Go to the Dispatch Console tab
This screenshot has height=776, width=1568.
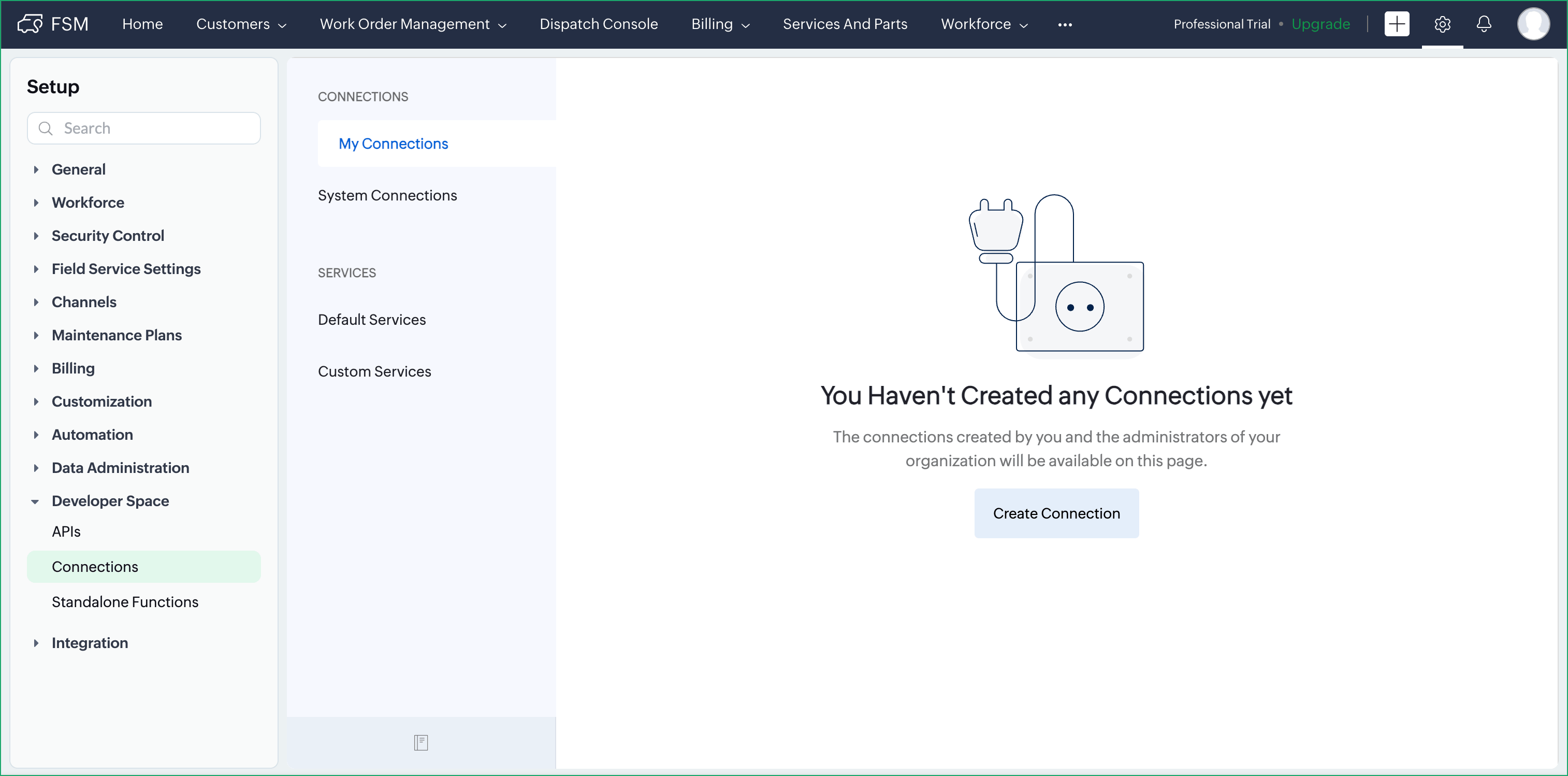pos(598,24)
